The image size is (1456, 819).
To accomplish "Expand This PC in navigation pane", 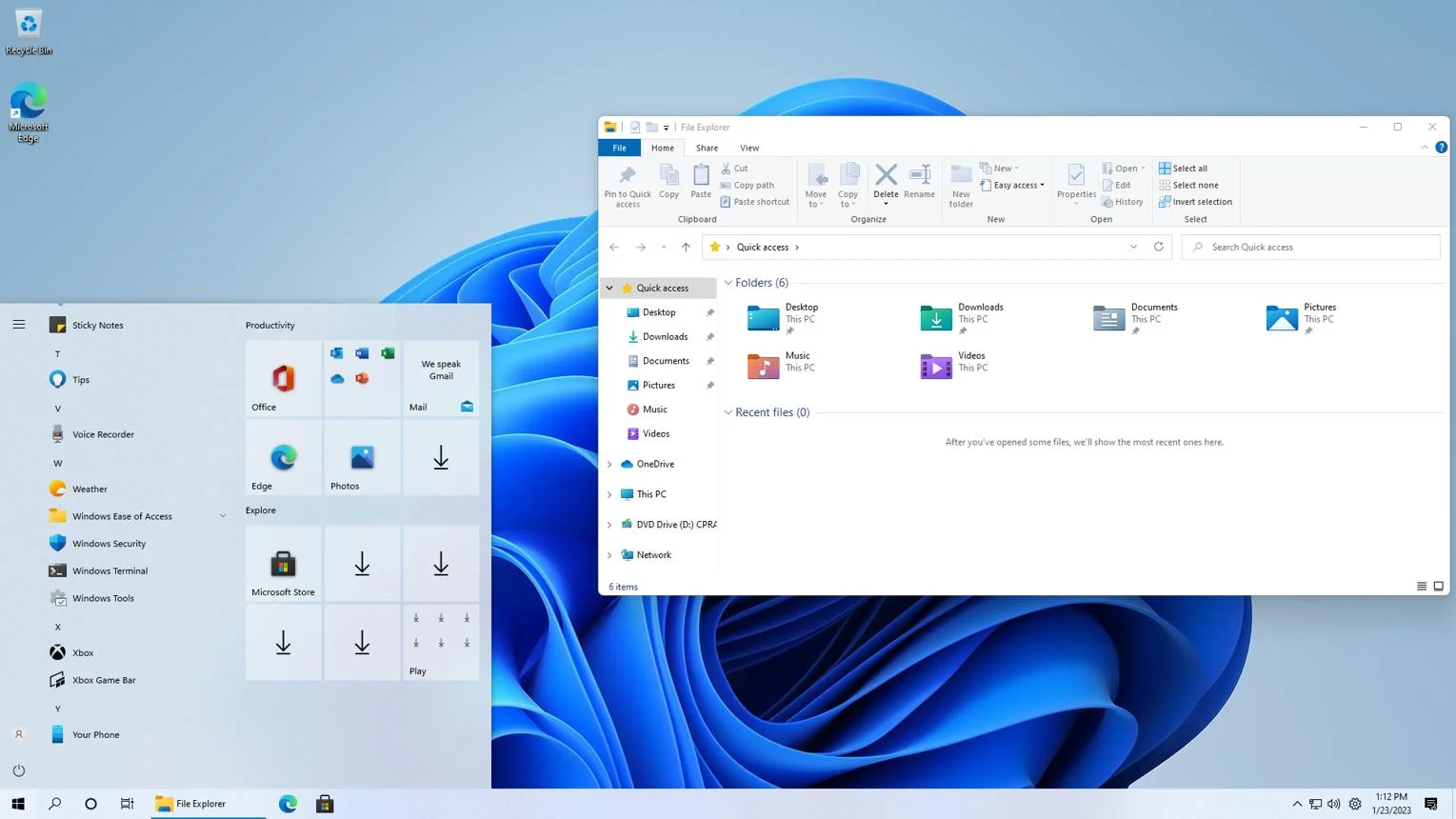I will point(609,494).
